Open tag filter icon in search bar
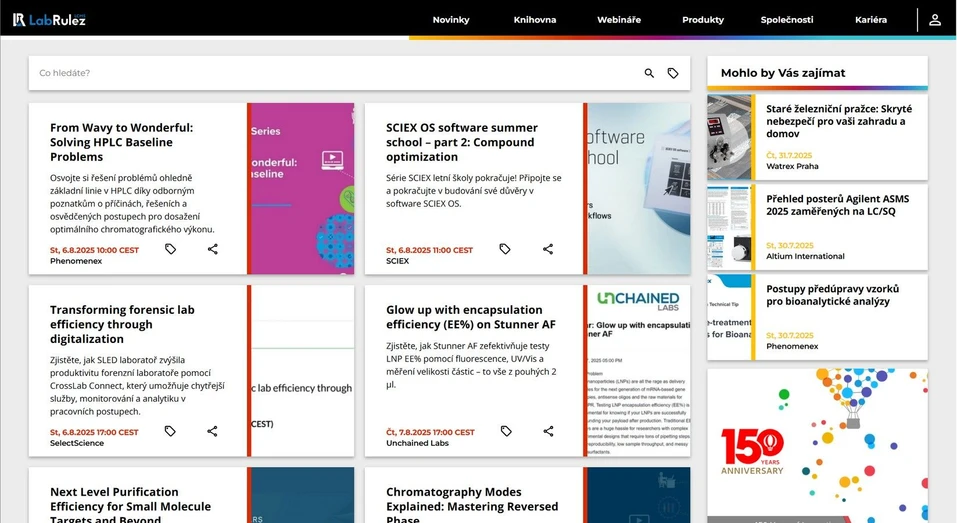 (x=673, y=73)
